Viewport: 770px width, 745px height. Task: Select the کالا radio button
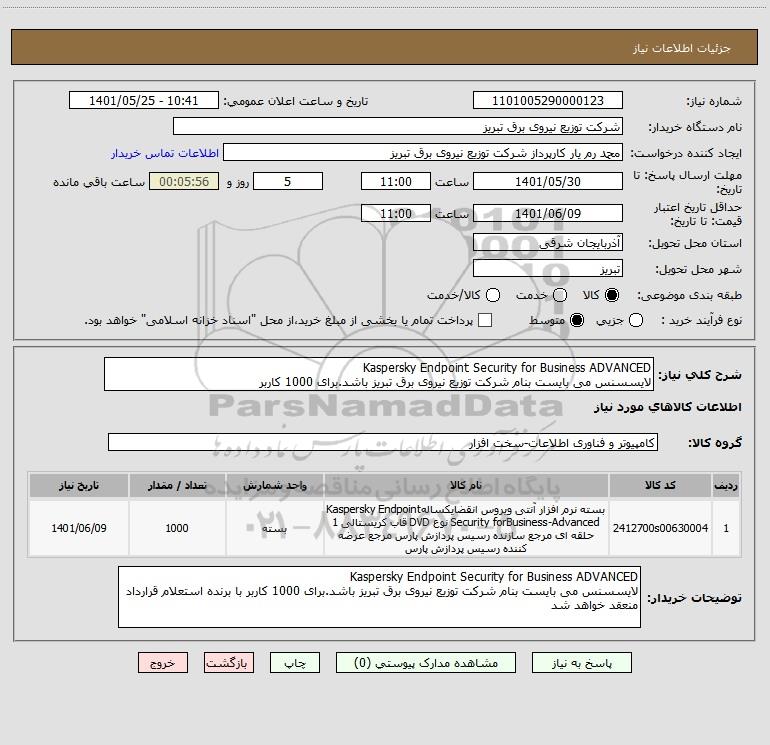coord(612,295)
